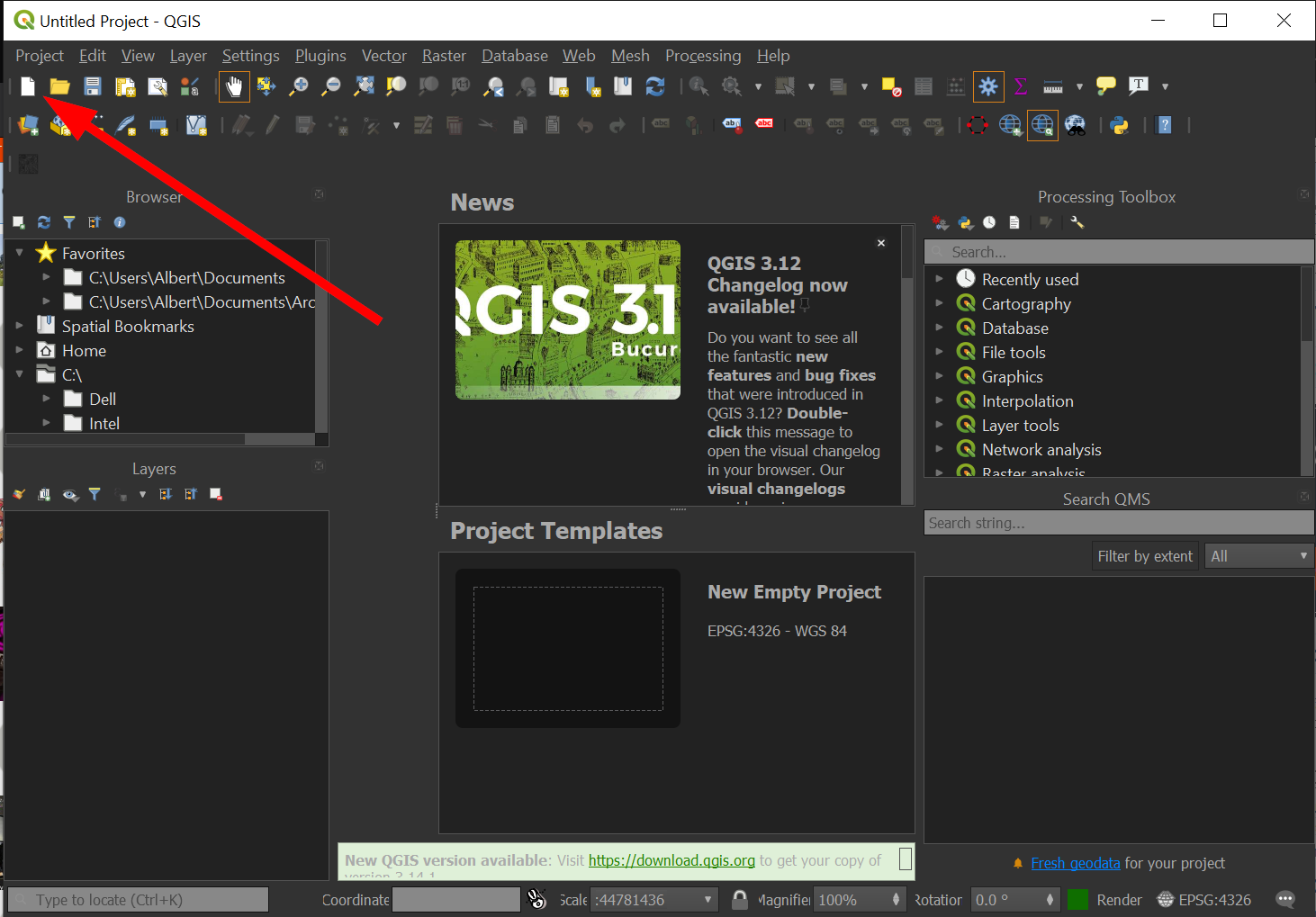
Task: Open the Layer Styling panel paintbrush icon
Action: 19,494
